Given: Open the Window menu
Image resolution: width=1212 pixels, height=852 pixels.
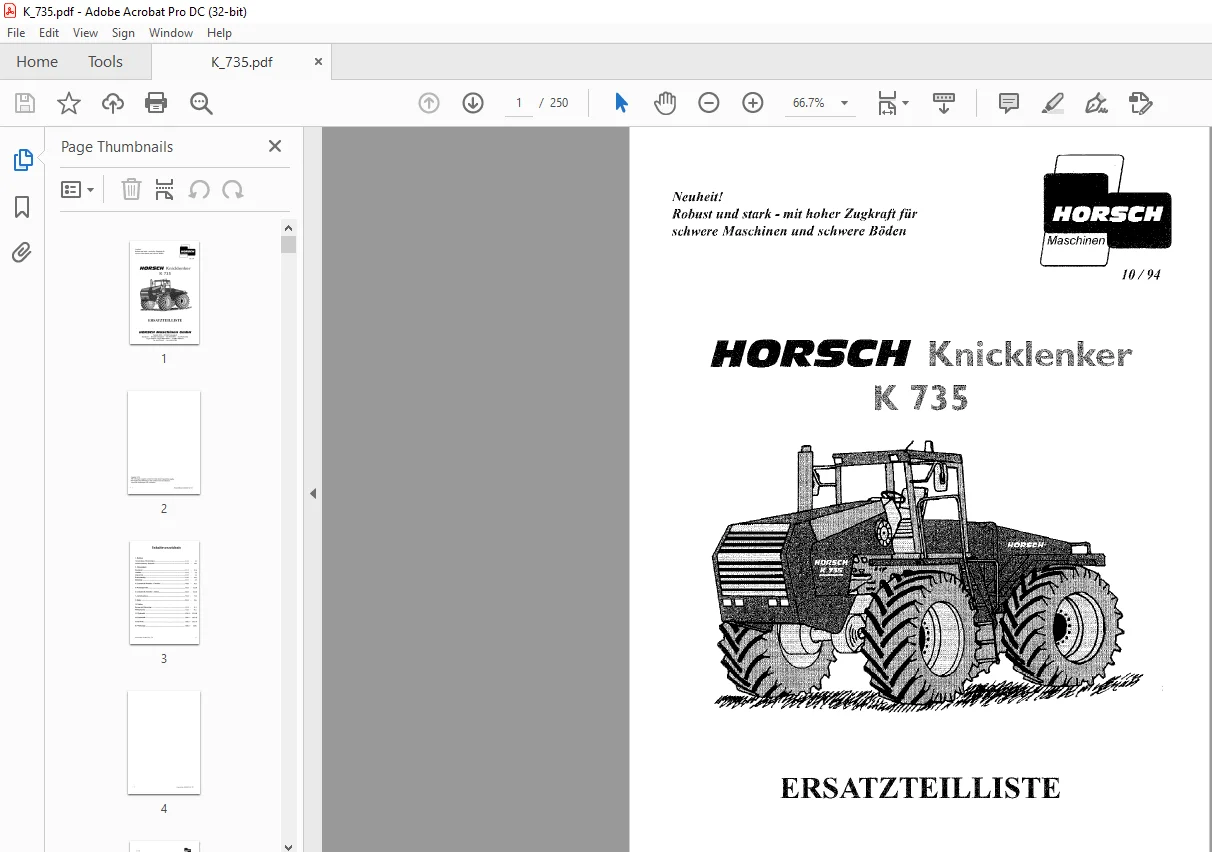Looking at the screenshot, I should click(171, 33).
